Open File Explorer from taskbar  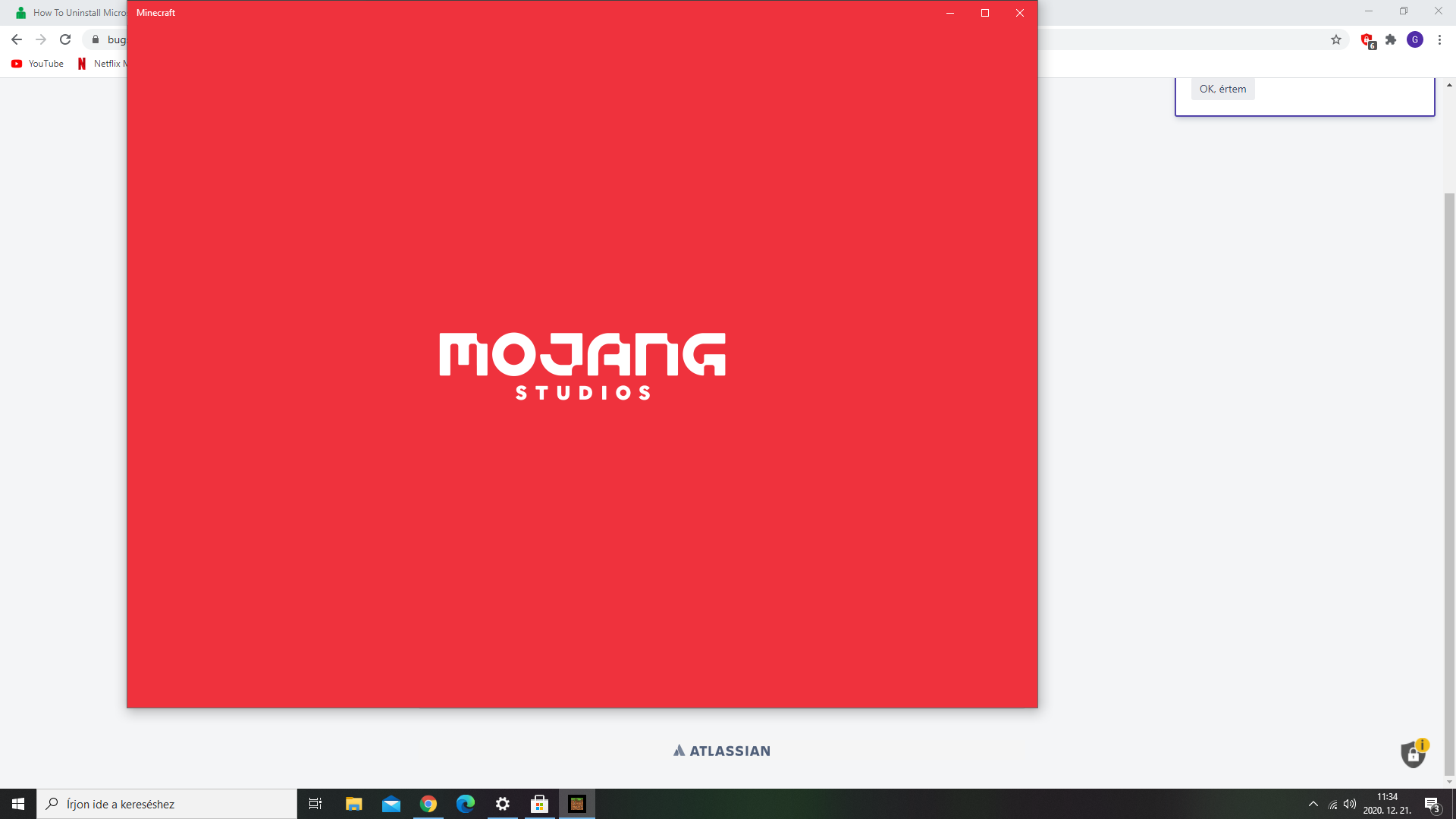click(354, 804)
